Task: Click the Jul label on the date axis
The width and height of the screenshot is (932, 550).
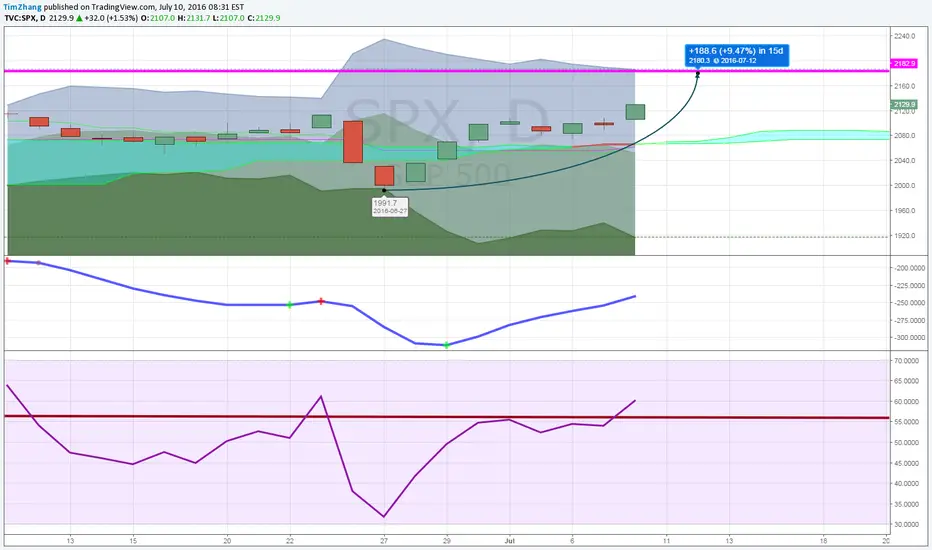Action: click(x=509, y=541)
